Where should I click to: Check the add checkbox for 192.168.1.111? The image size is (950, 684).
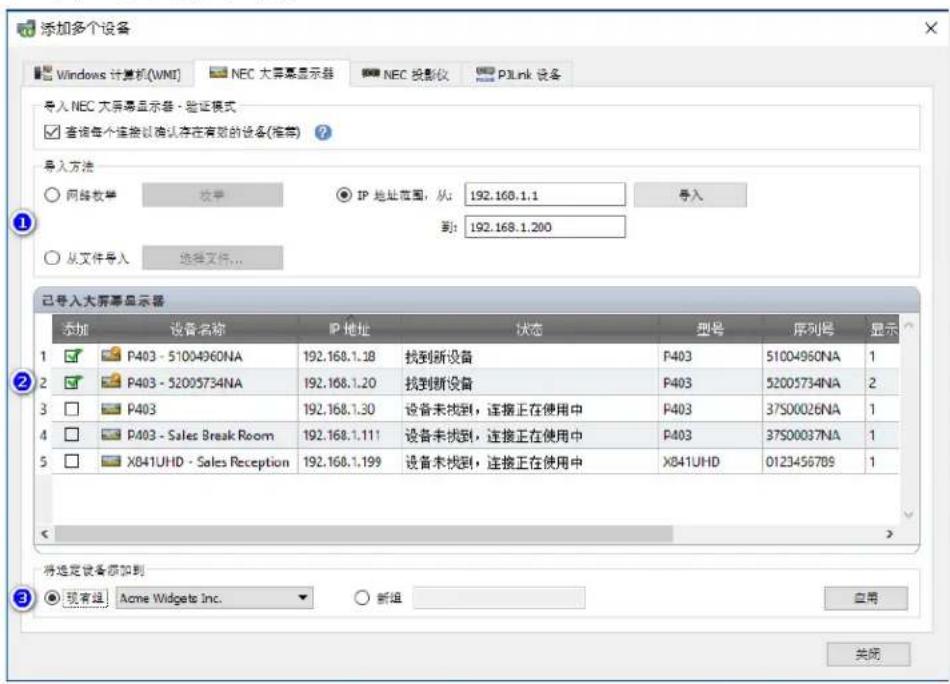(x=71, y=434)
